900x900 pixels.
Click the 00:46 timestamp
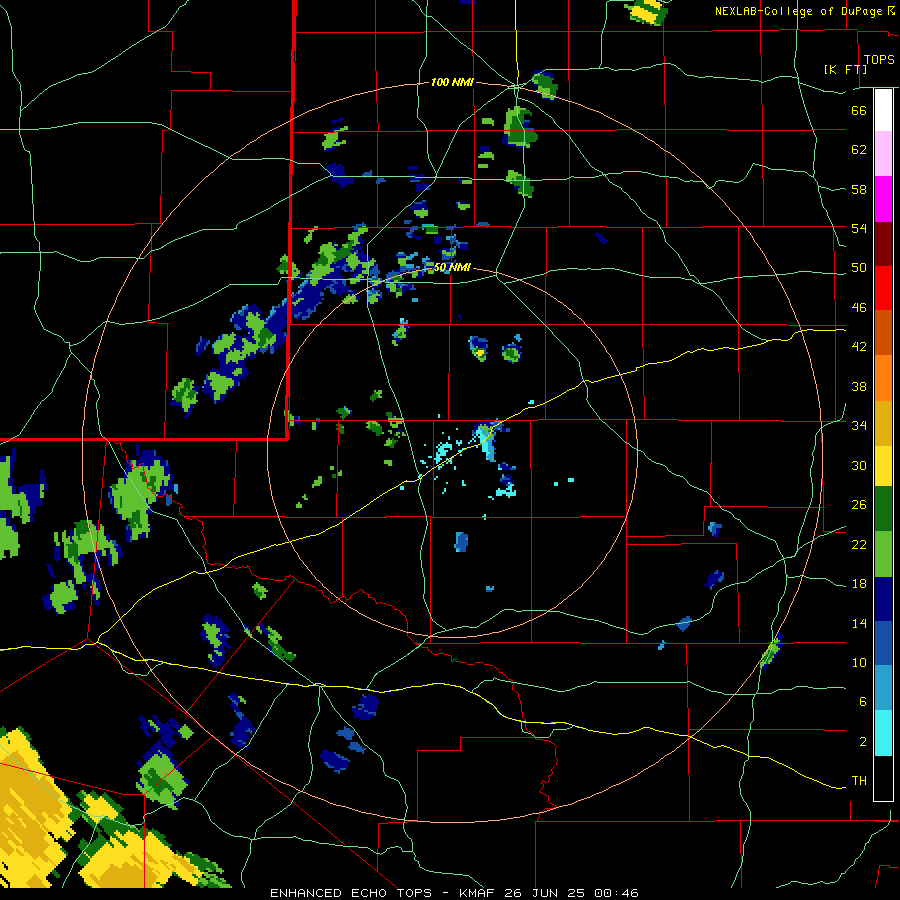tap(616, 893)
